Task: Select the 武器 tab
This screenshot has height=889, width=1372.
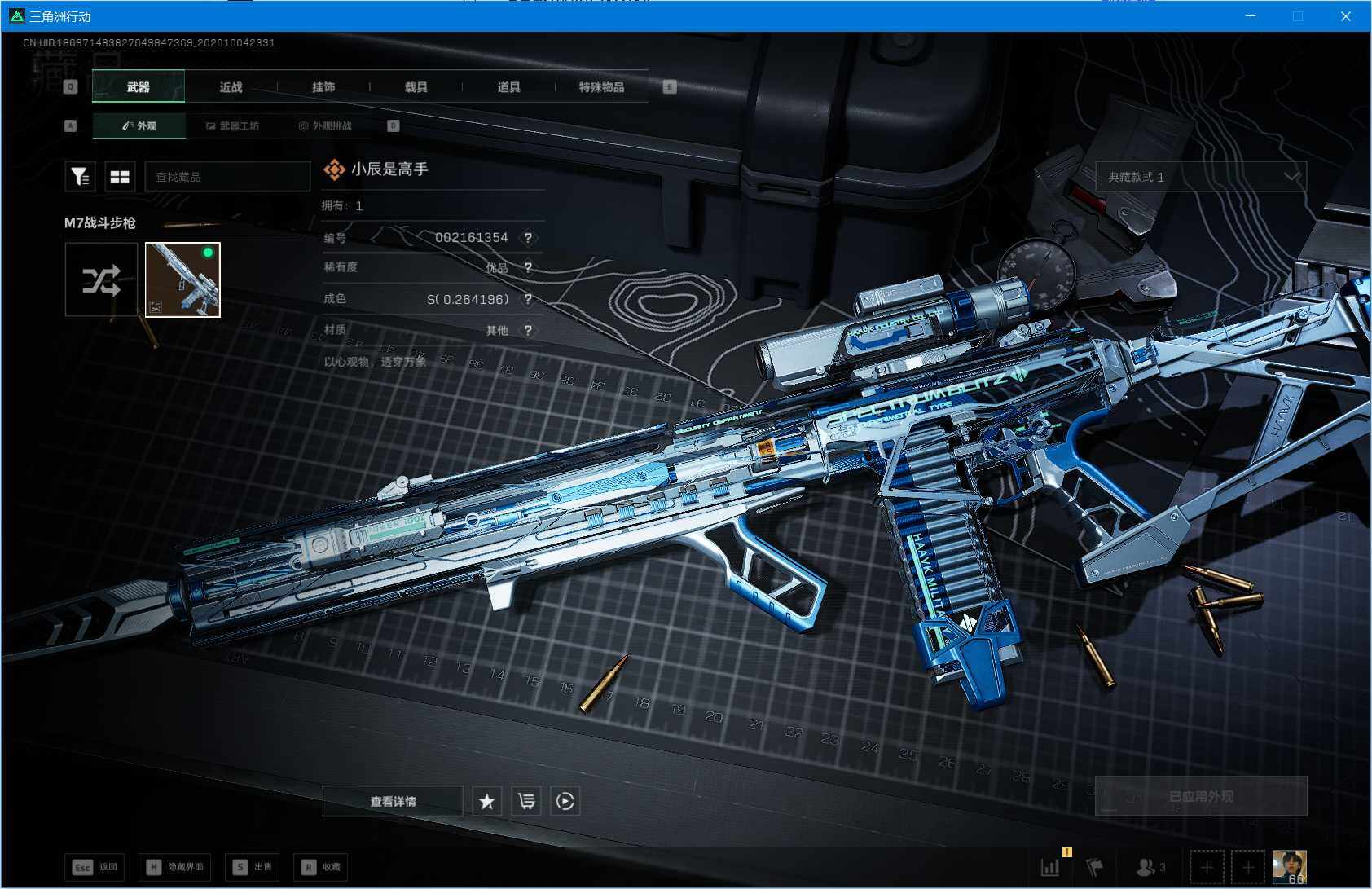Action: [x=139, y=86]
